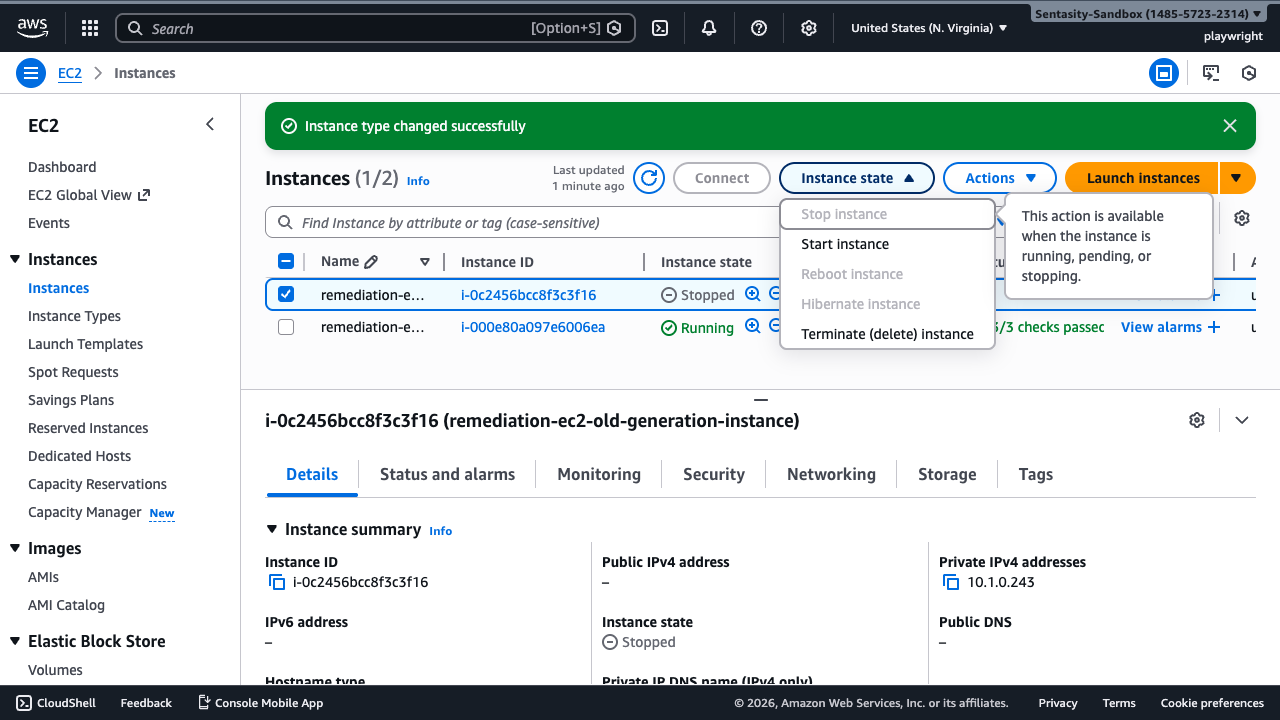The width and height of the screenshot is (1280, 720).
Task: Collapse the Instance summary section
Action: (x=271, y=529)
